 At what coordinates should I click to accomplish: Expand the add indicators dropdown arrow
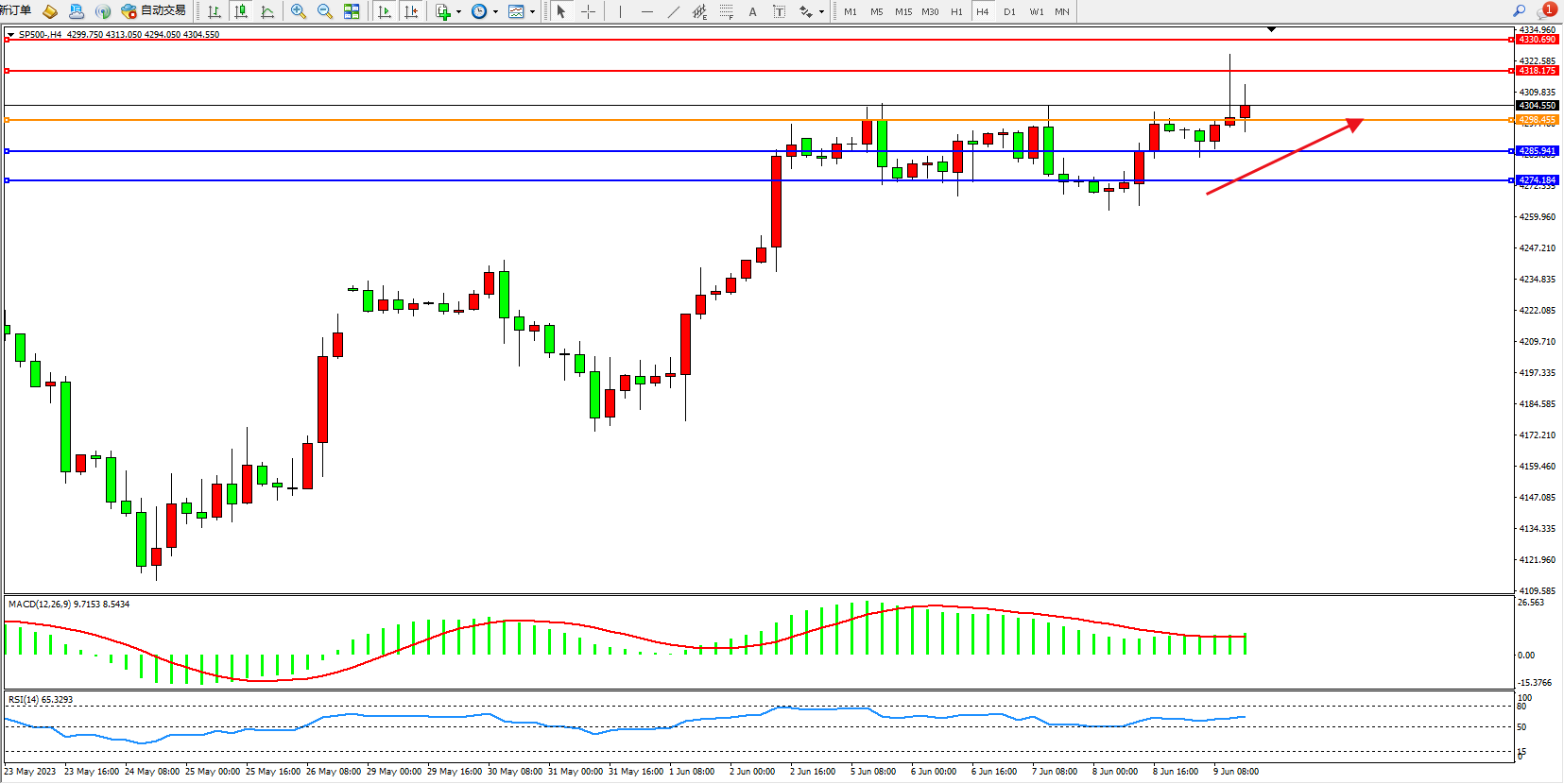[458, 12]
